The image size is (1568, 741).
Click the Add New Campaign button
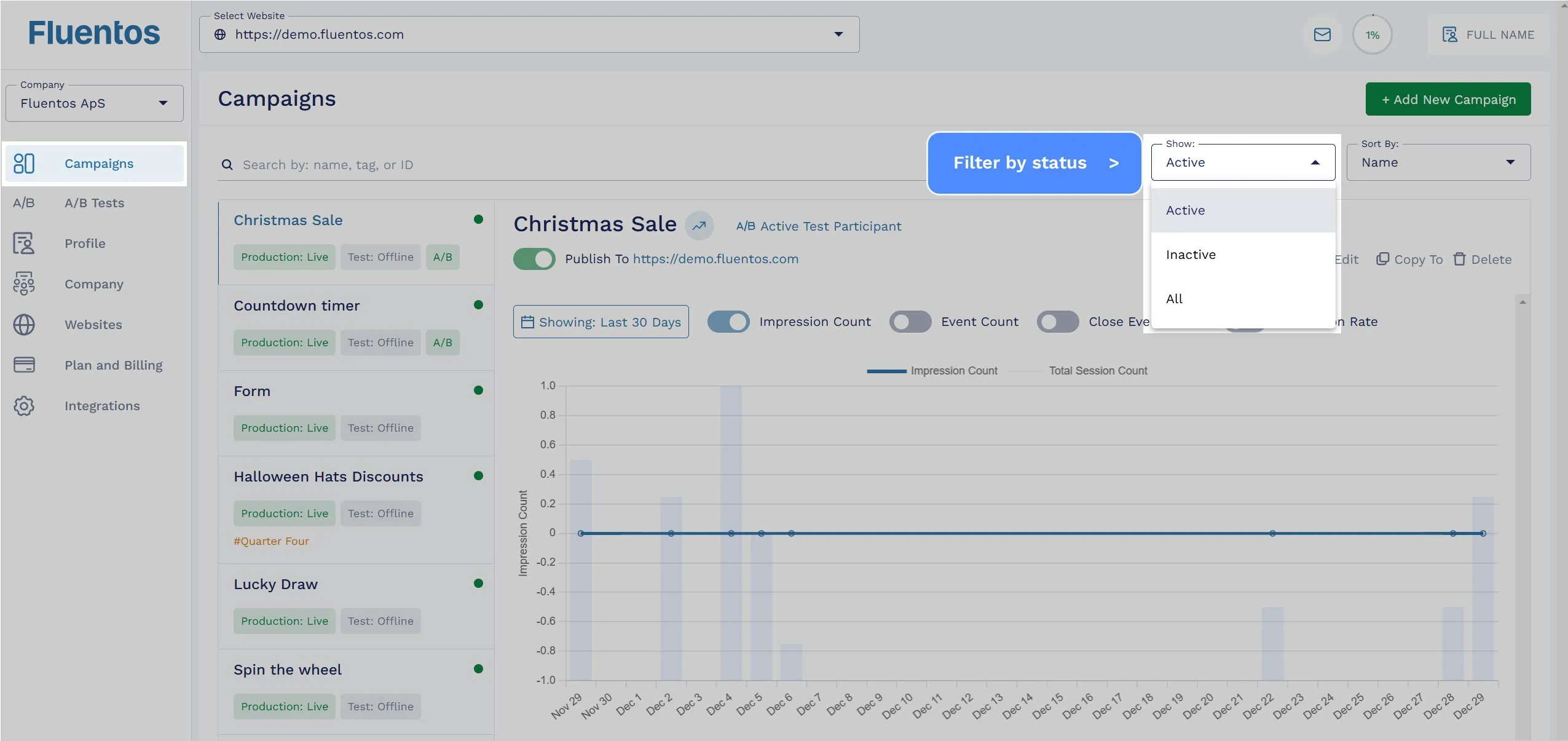pyautogui.click(x=1448, y=99)
